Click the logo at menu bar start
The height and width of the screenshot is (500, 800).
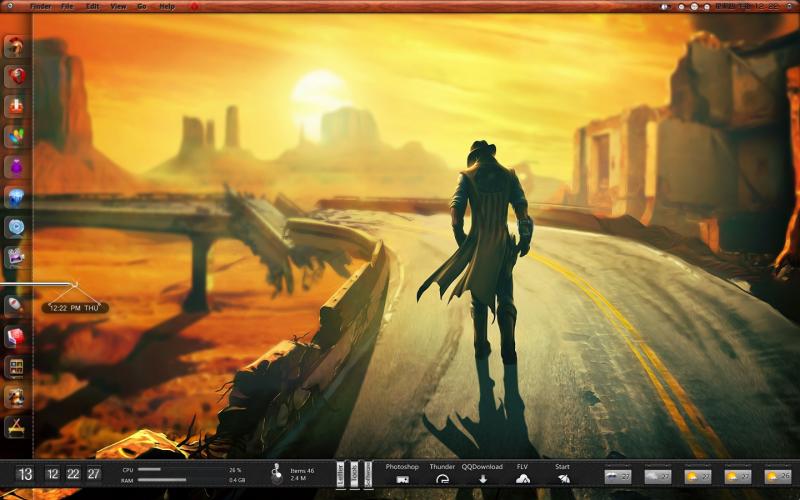click(9, 6)
